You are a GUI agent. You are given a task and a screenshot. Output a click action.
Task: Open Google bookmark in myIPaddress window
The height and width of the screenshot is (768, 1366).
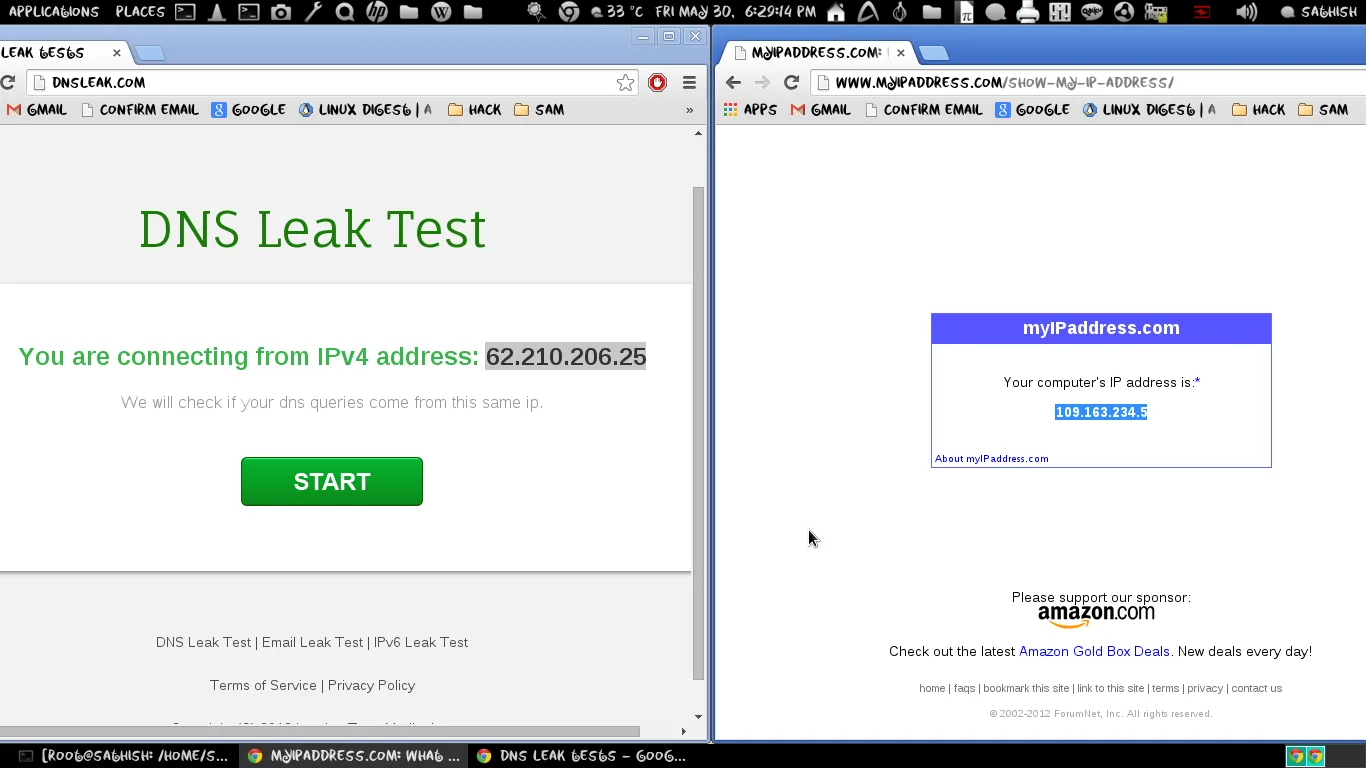(1032, 109)
